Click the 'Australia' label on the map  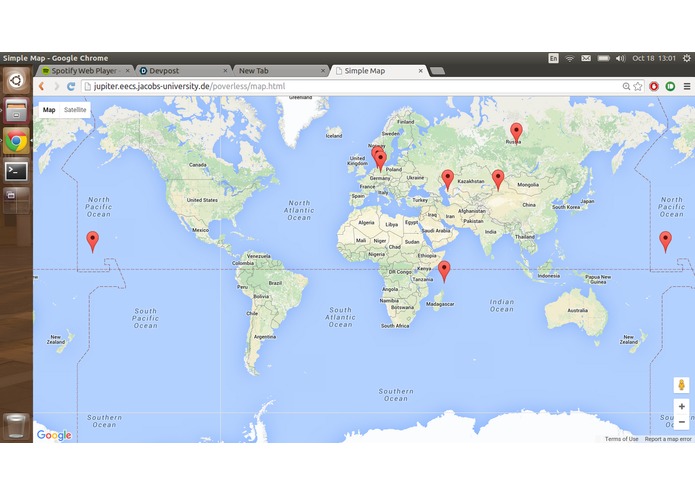click(578, 311)
